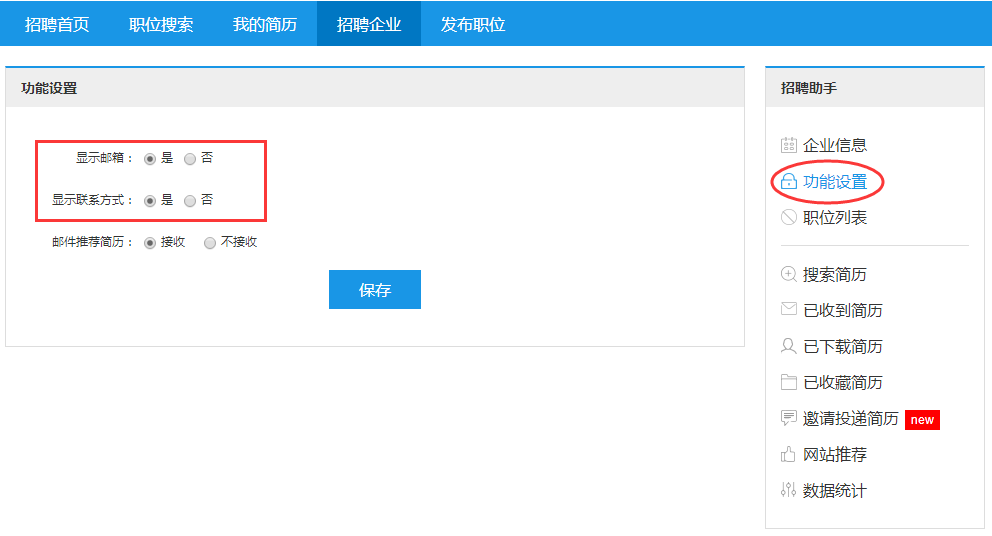Click the envelope icon beside 已收到简历

(x=788, y=310)
